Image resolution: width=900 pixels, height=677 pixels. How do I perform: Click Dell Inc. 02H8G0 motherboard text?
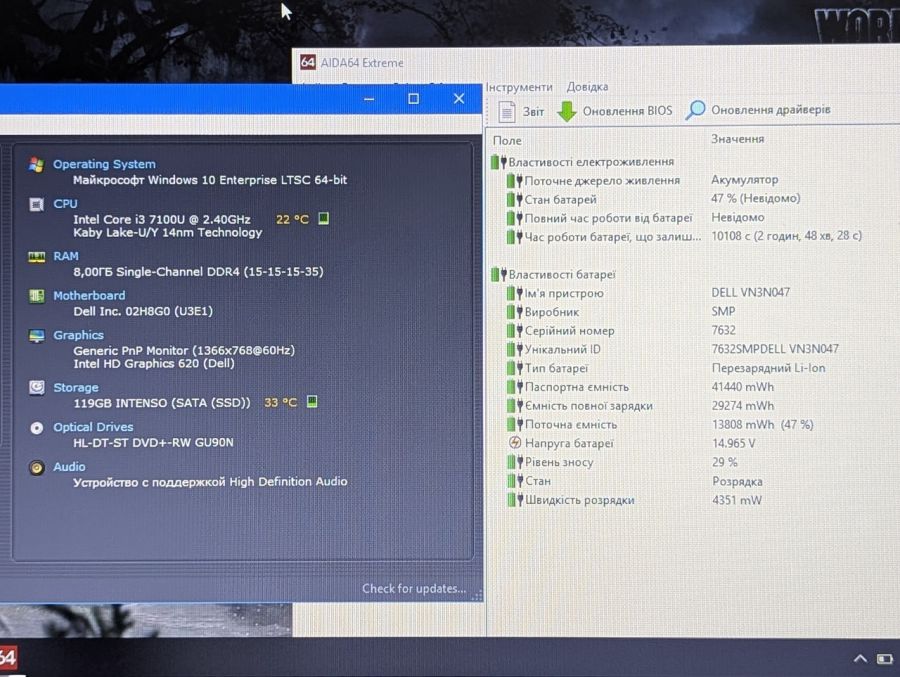pos(143,311)
